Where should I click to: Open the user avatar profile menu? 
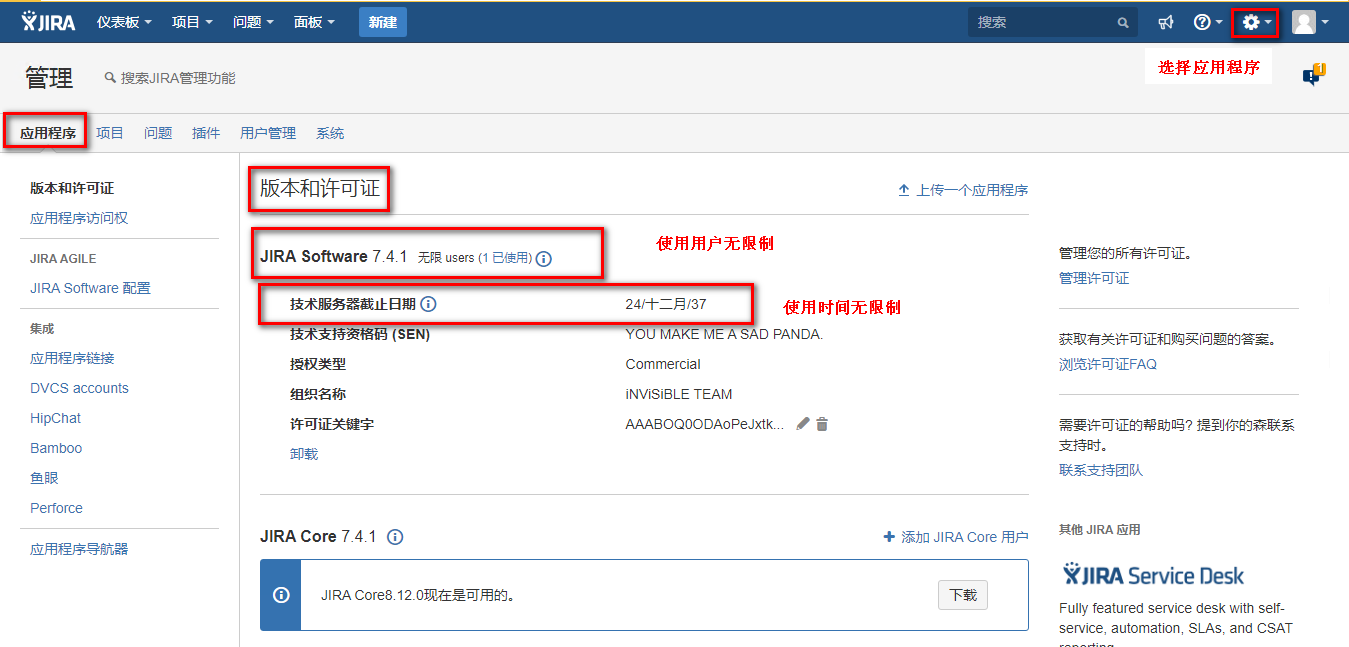pos(1310,22)
